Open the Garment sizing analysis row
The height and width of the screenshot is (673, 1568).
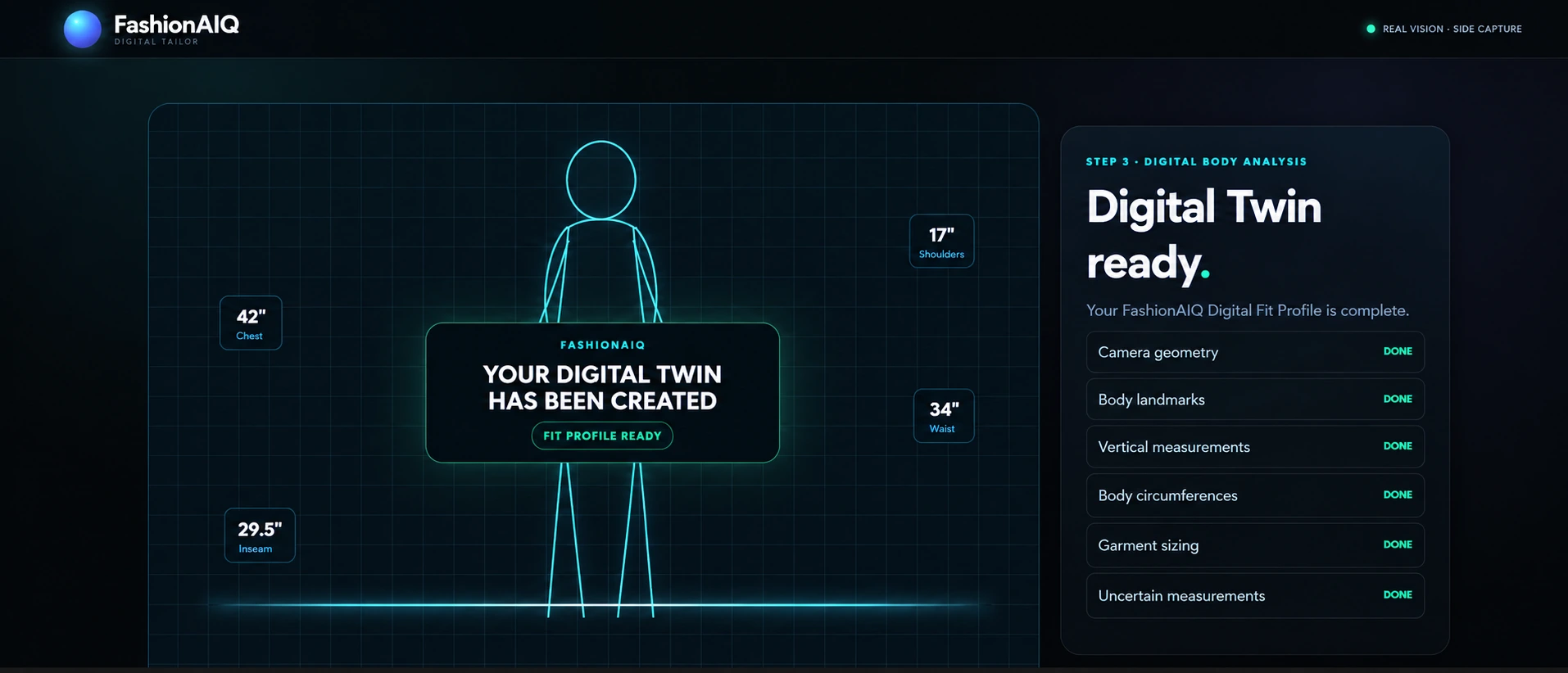[x=1255, y=545]
